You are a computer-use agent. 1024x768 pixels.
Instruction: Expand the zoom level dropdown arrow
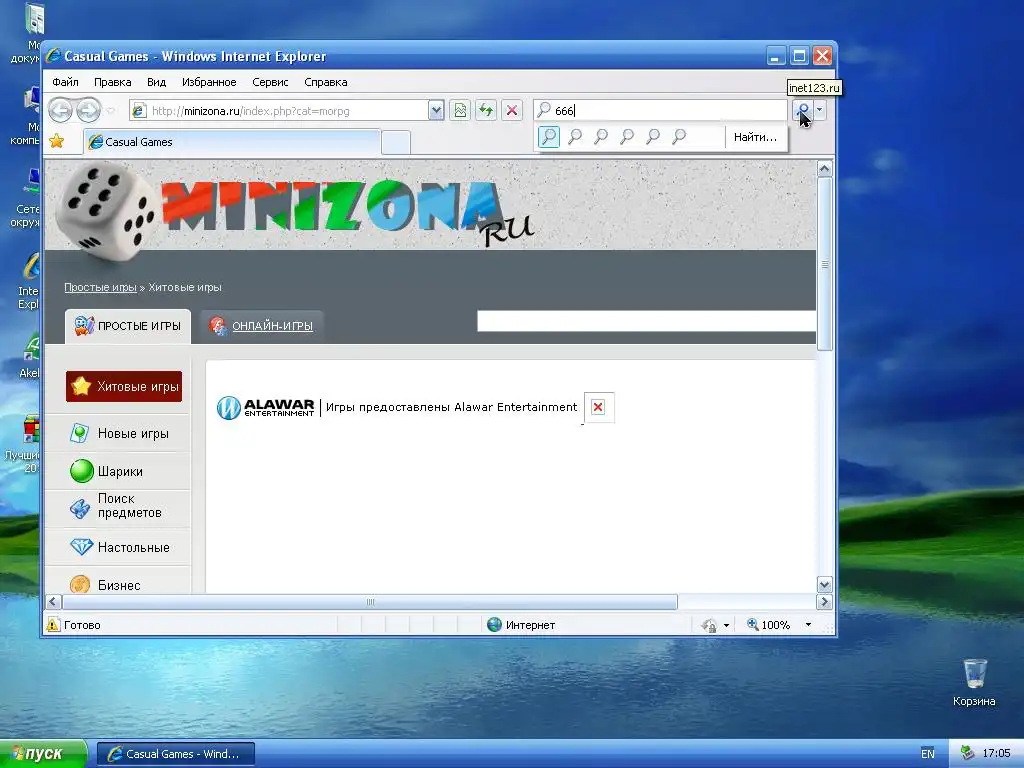pyautogui.click(x=808, y=625)
